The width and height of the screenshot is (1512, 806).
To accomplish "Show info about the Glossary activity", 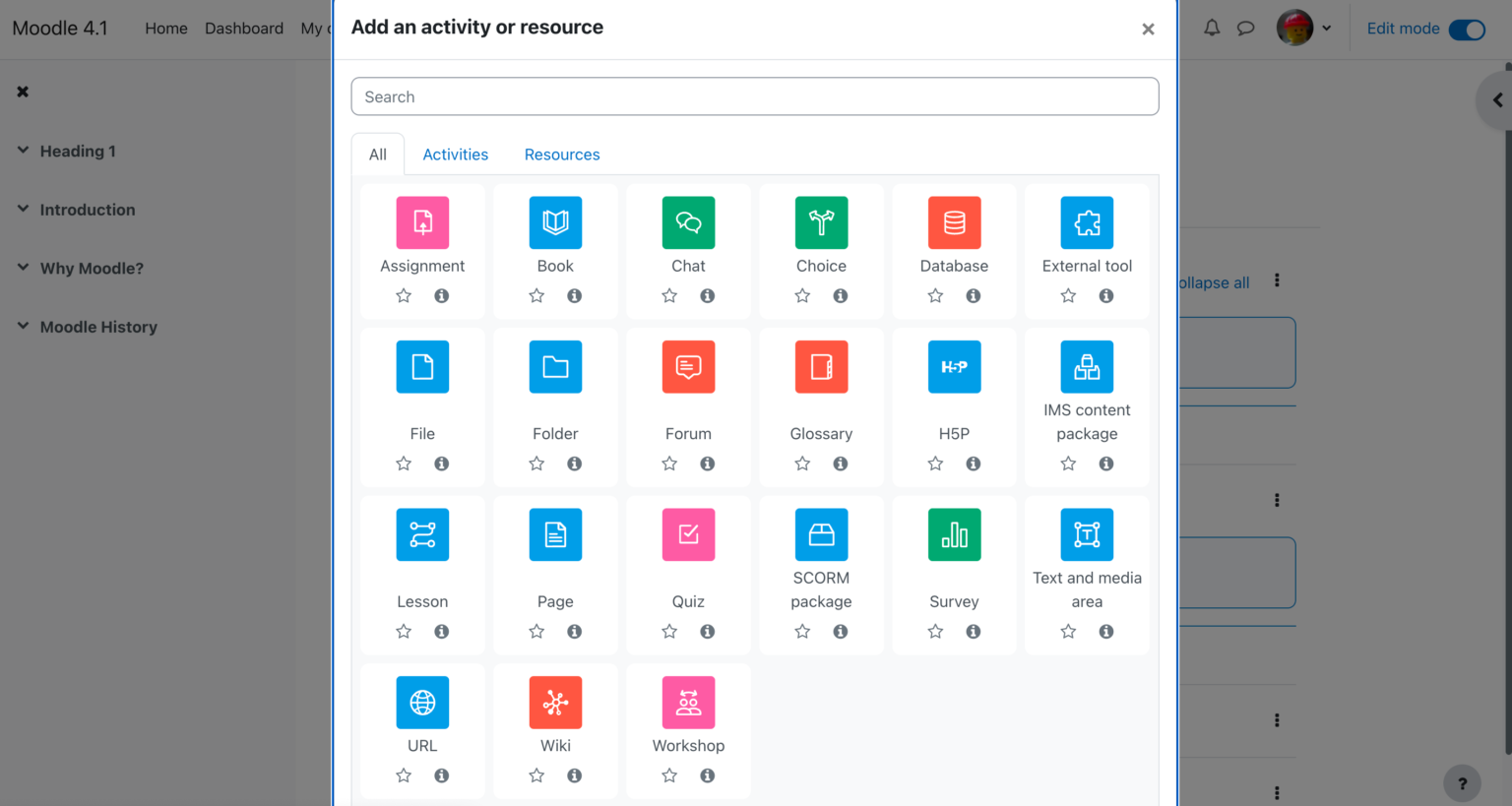I will point(840,463).
